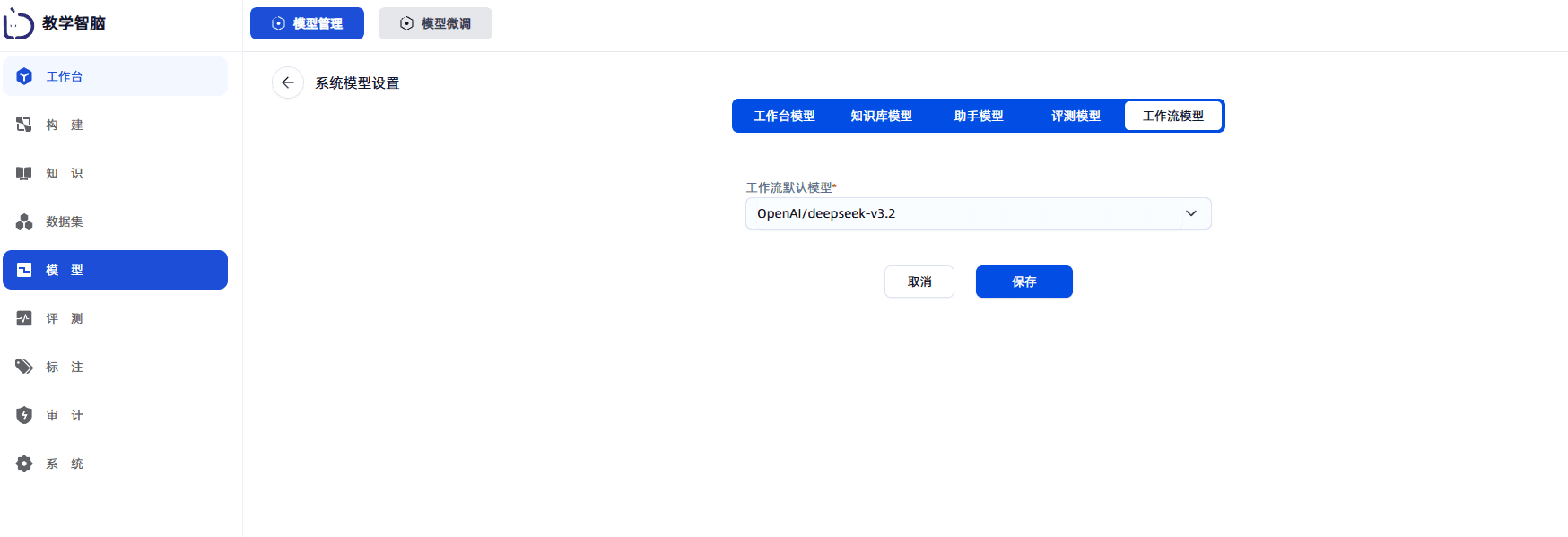
Task: Open the 构建 sidebar label
Action: 65,125
